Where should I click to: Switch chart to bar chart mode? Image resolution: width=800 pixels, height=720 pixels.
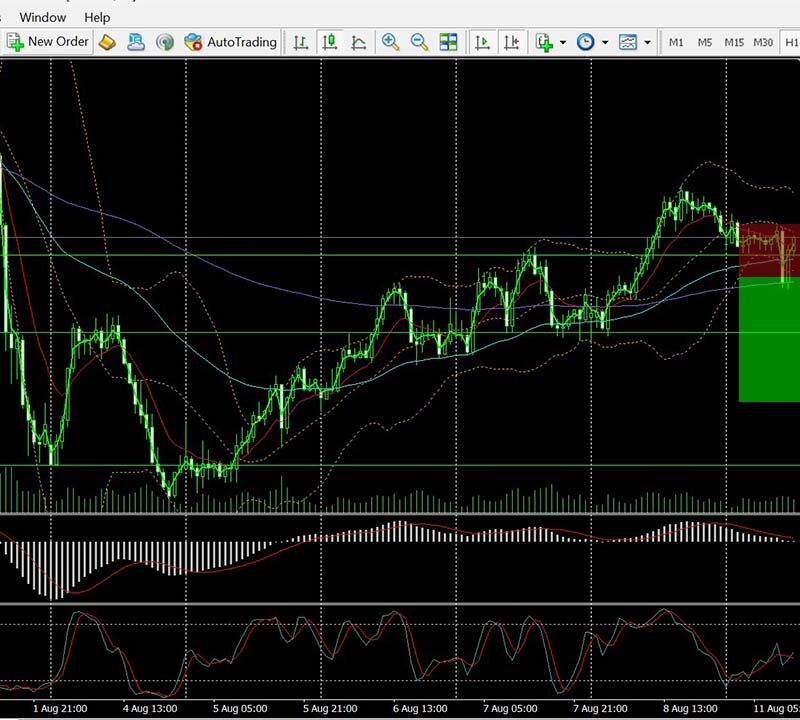[x=301, y=42]
